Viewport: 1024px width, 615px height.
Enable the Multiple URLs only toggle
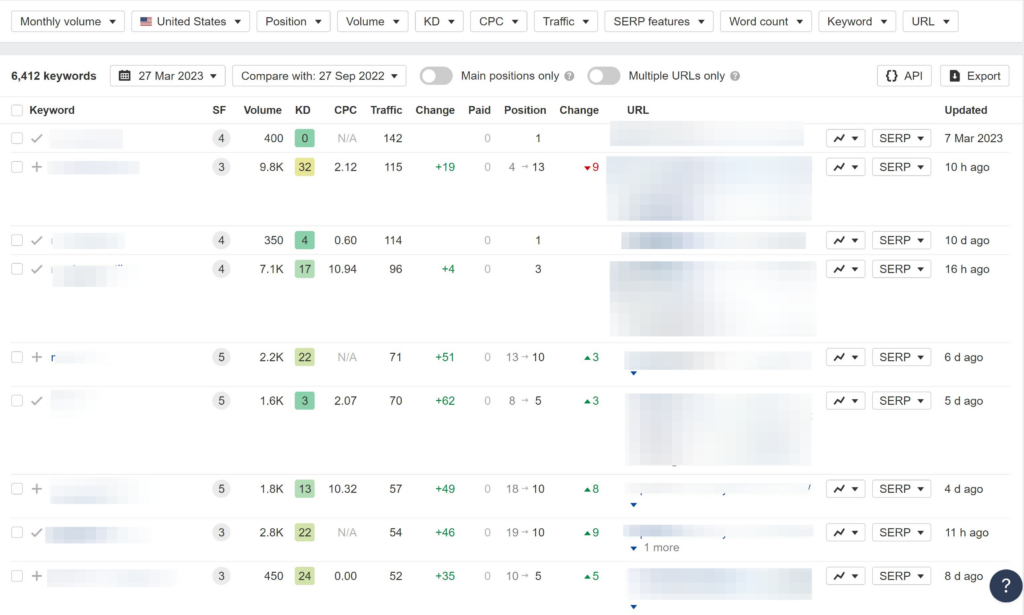click(604, 75)
